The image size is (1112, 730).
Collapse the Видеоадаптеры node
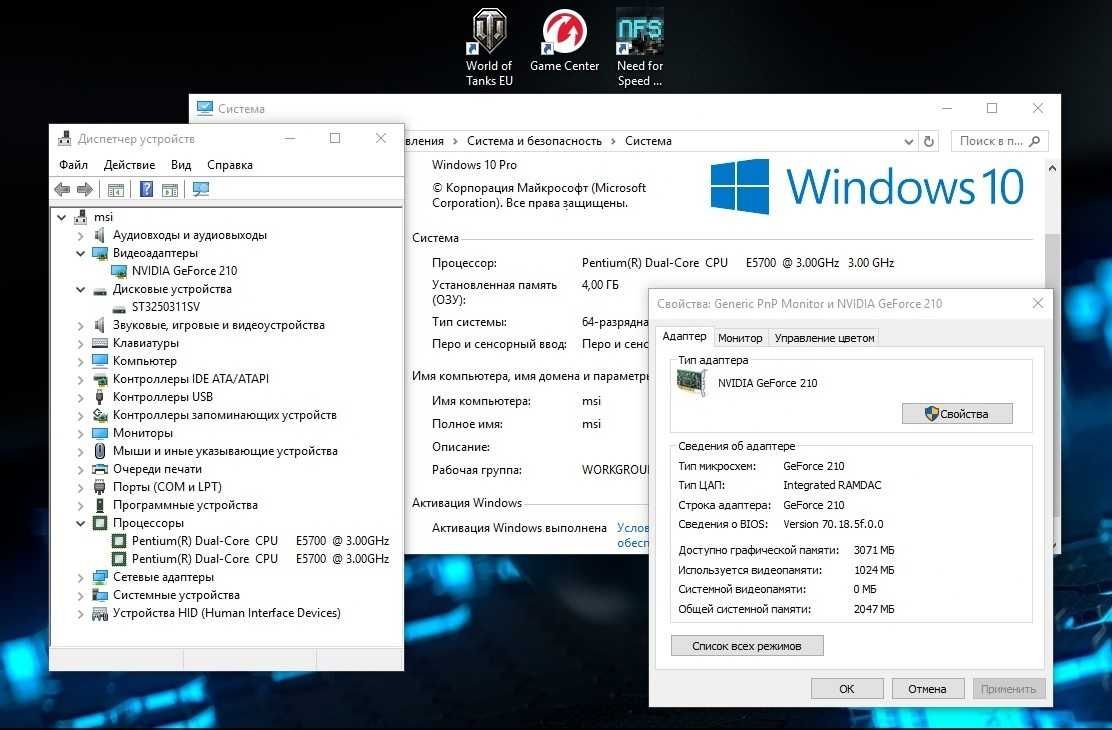81,253
